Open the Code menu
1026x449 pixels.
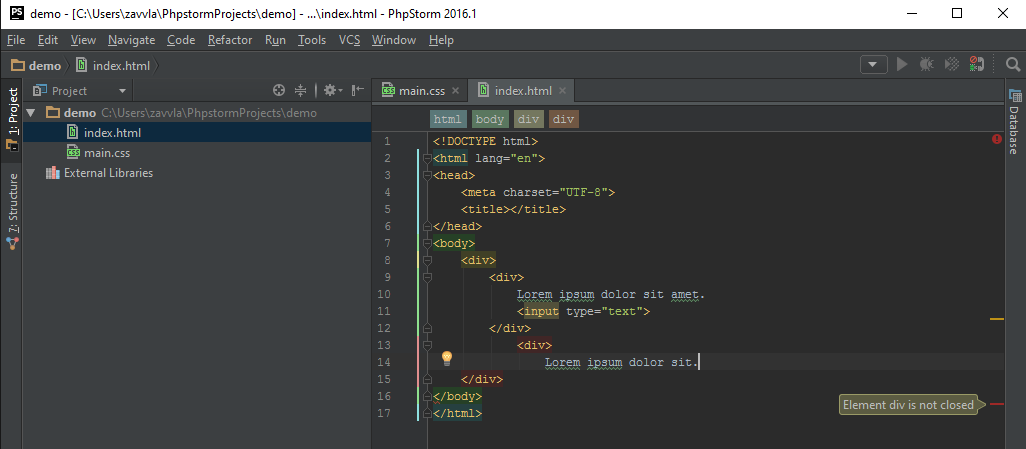[x=181, y=40]
